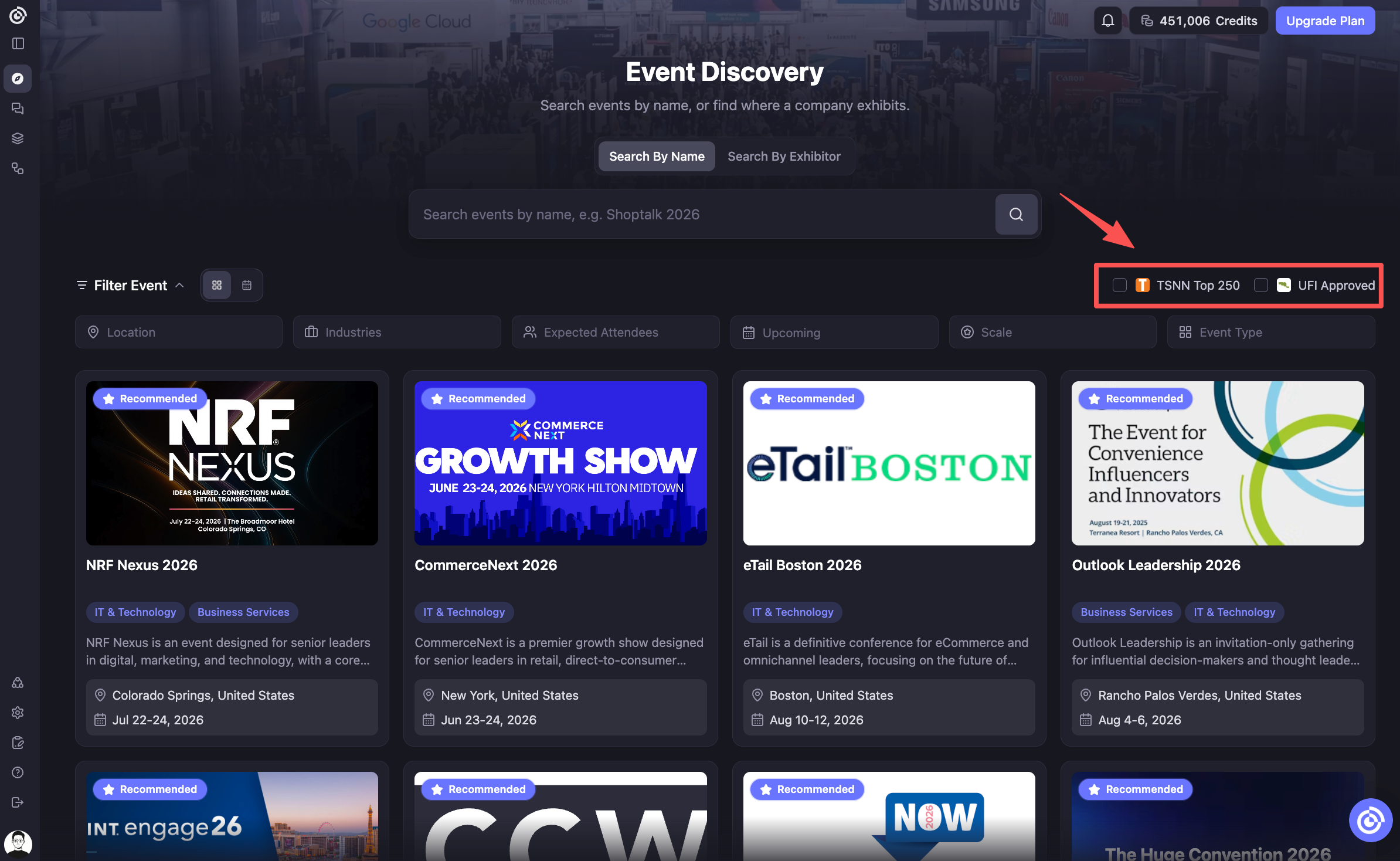Toggle the sidebar panel icon
This screenshot has width=1400, height=861.
click(x=18, y=43)
